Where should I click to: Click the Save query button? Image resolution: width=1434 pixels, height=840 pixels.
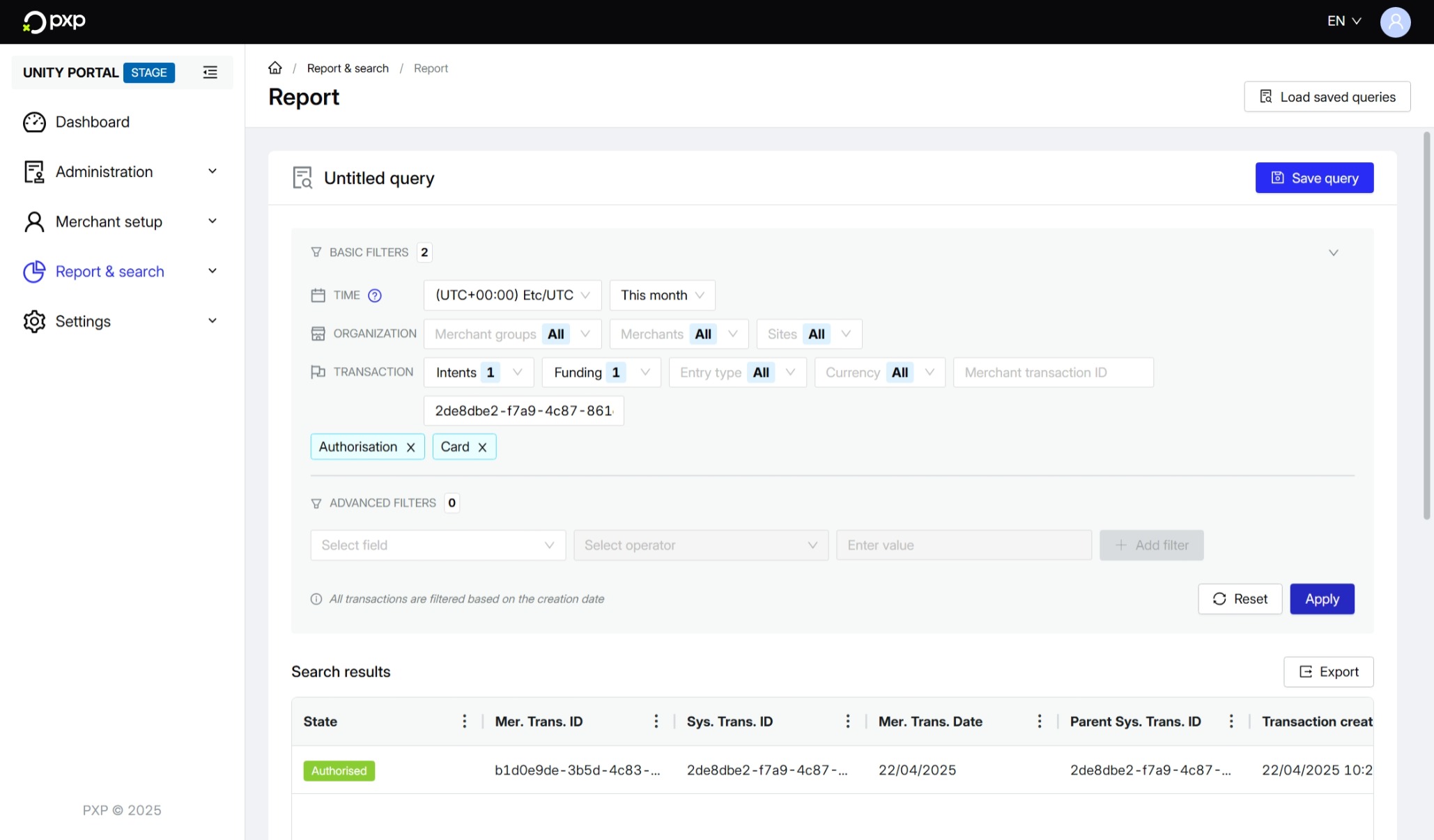click(x=1314, y=178)
